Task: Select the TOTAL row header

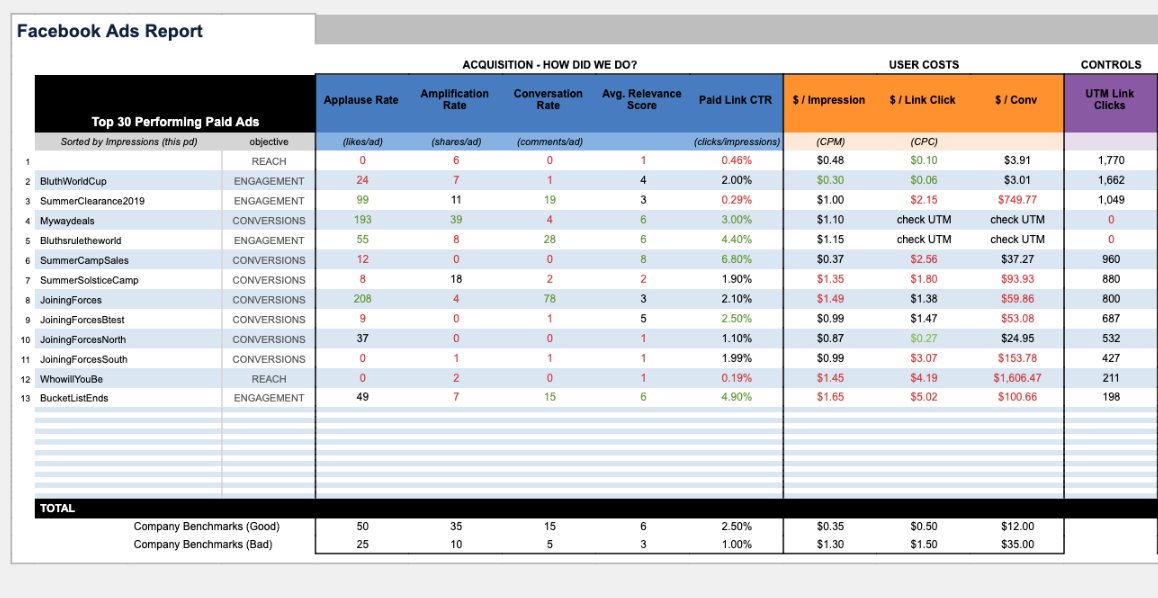Action: [57, 507]
